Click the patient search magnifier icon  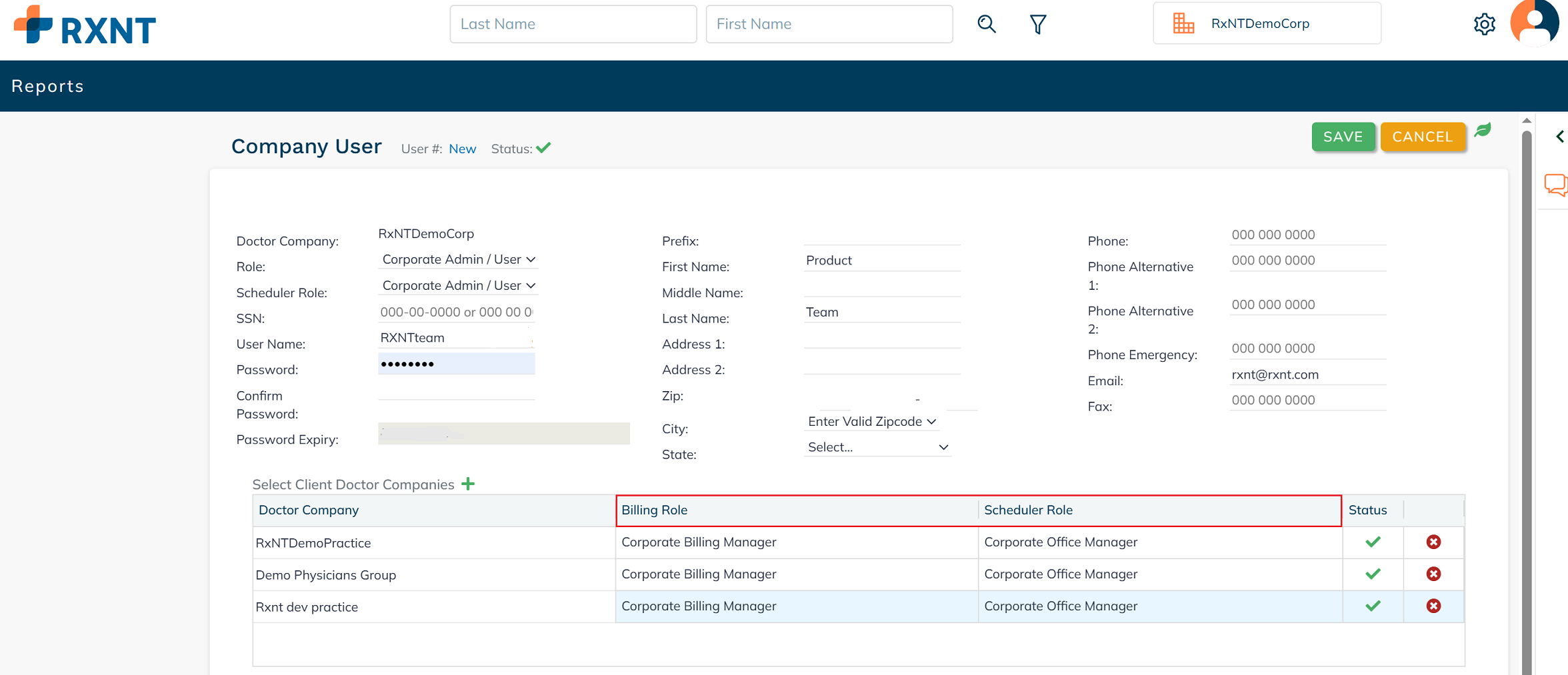click(x=987, y=24)
